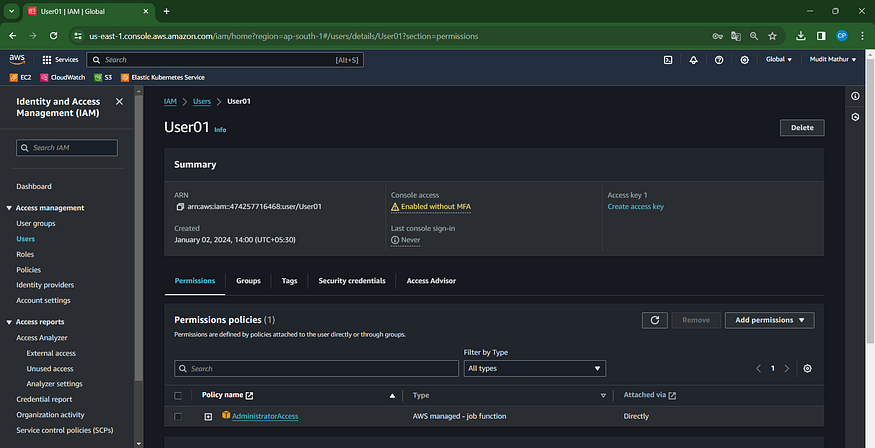875x448 pixels.
Task: Open Chrome side panel icon
Action: (x=821, y=36)
